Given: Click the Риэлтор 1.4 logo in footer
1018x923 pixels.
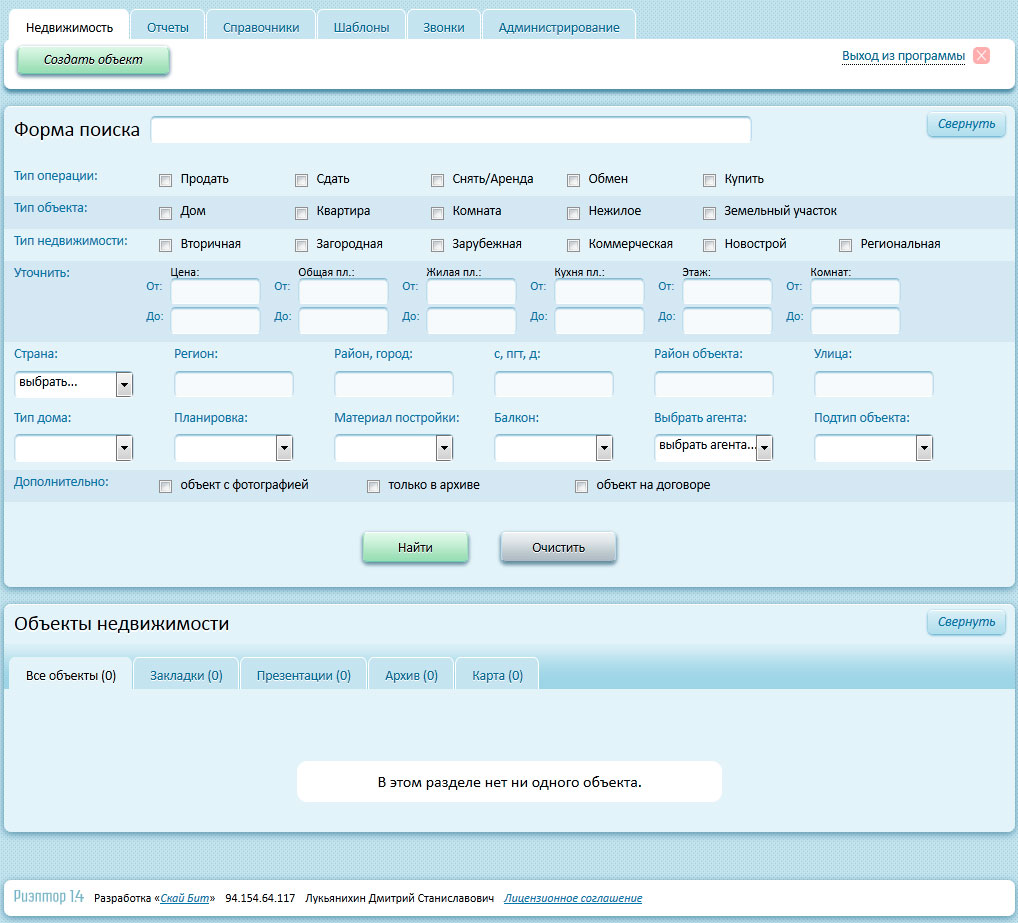Looking at the screenshot, I should pos(49,897).
